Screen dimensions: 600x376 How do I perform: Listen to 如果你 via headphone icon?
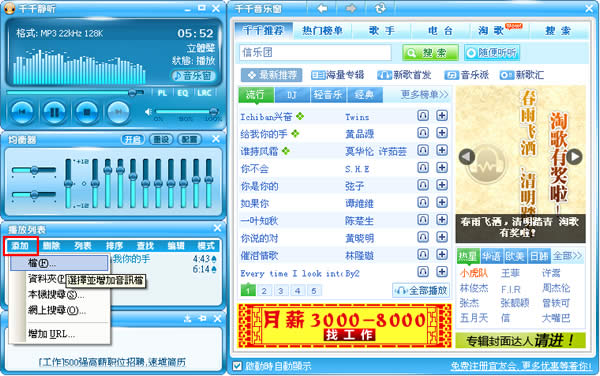(x=423, y=202)
